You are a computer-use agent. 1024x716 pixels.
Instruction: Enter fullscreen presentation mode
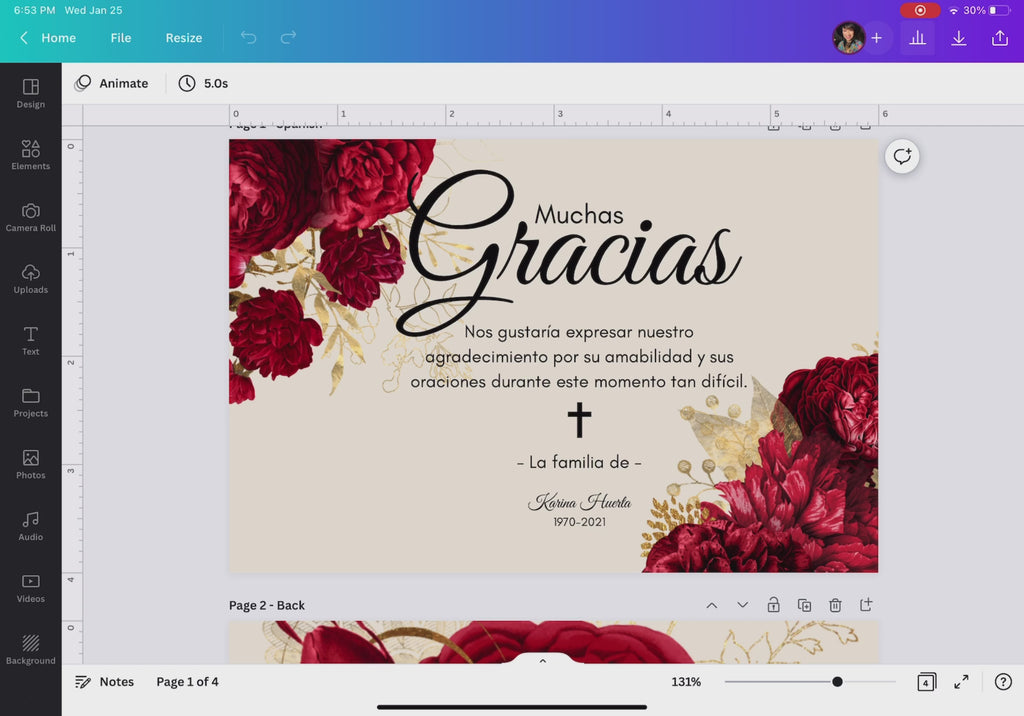point(961,682)
